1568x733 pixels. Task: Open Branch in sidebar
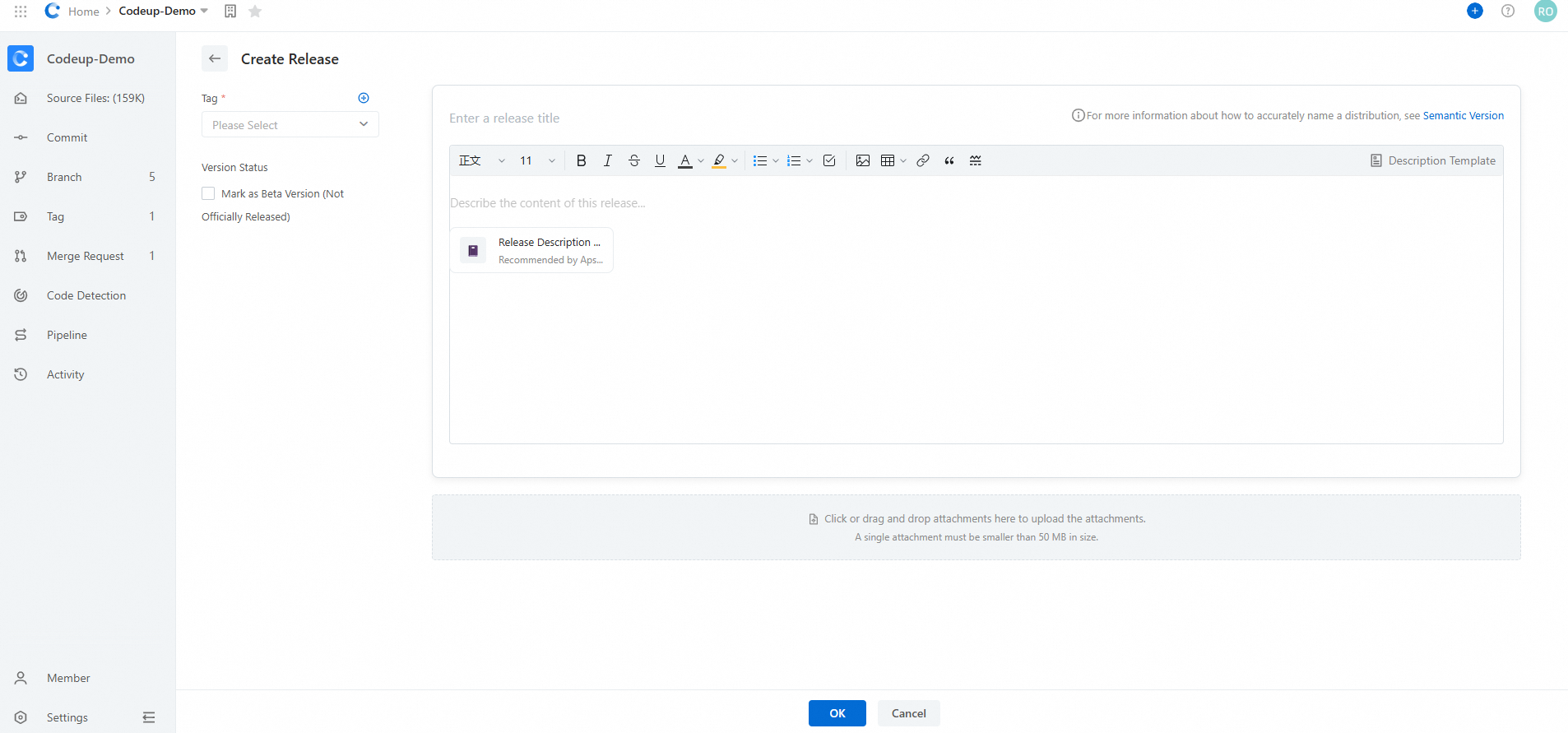[x=88, y=177]
